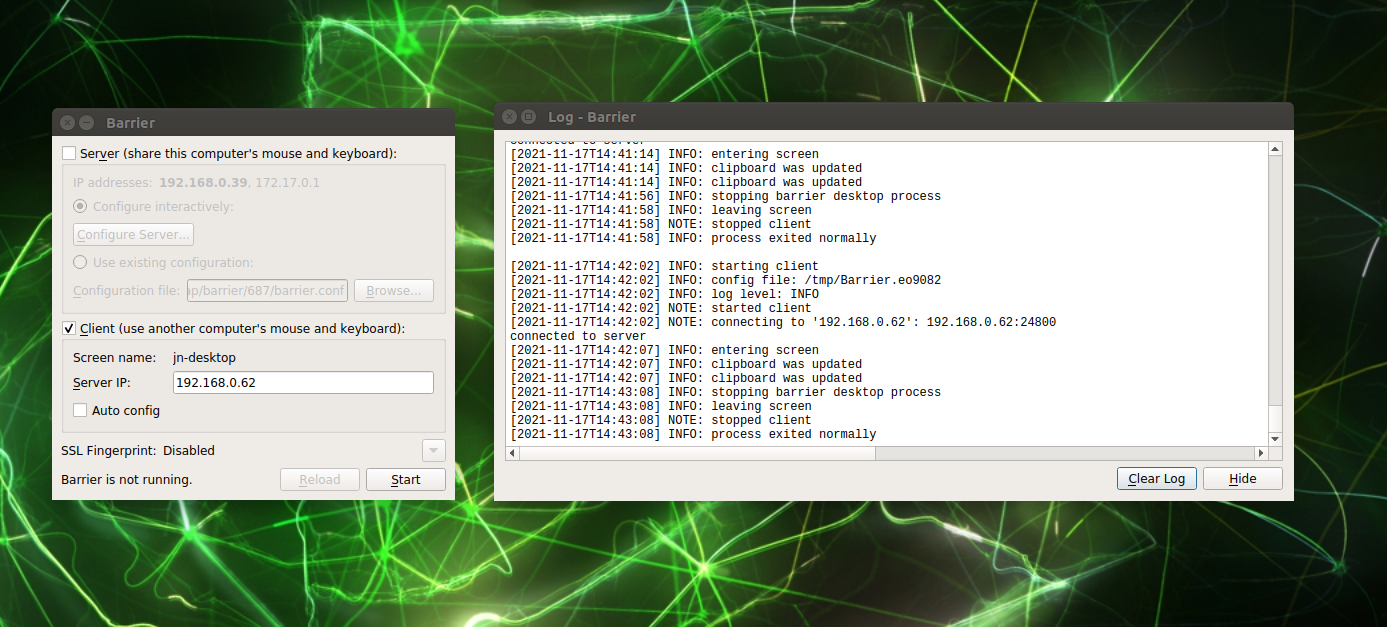Click the 14:42:02 "starting client" log line
This screenshot has height=627, width=1387.
pos(664,266)
